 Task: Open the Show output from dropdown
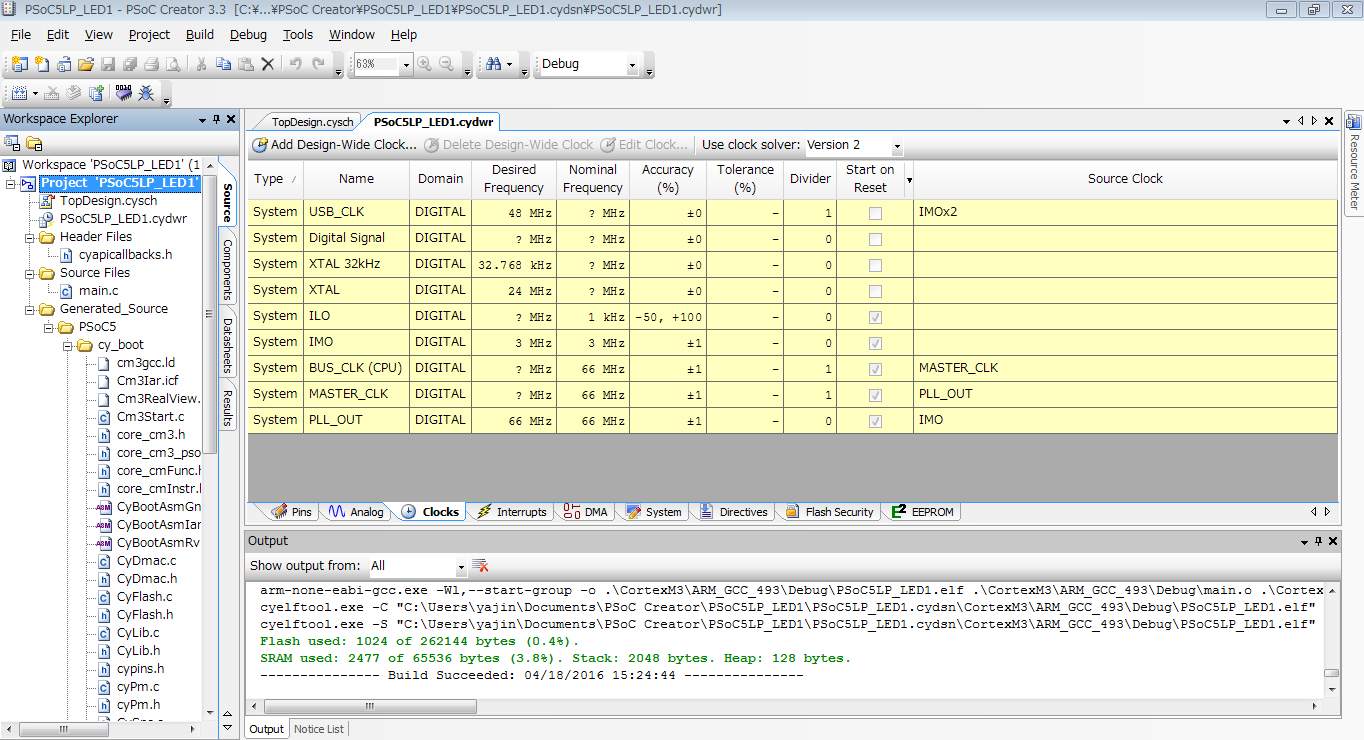click(x=461, y=566)
